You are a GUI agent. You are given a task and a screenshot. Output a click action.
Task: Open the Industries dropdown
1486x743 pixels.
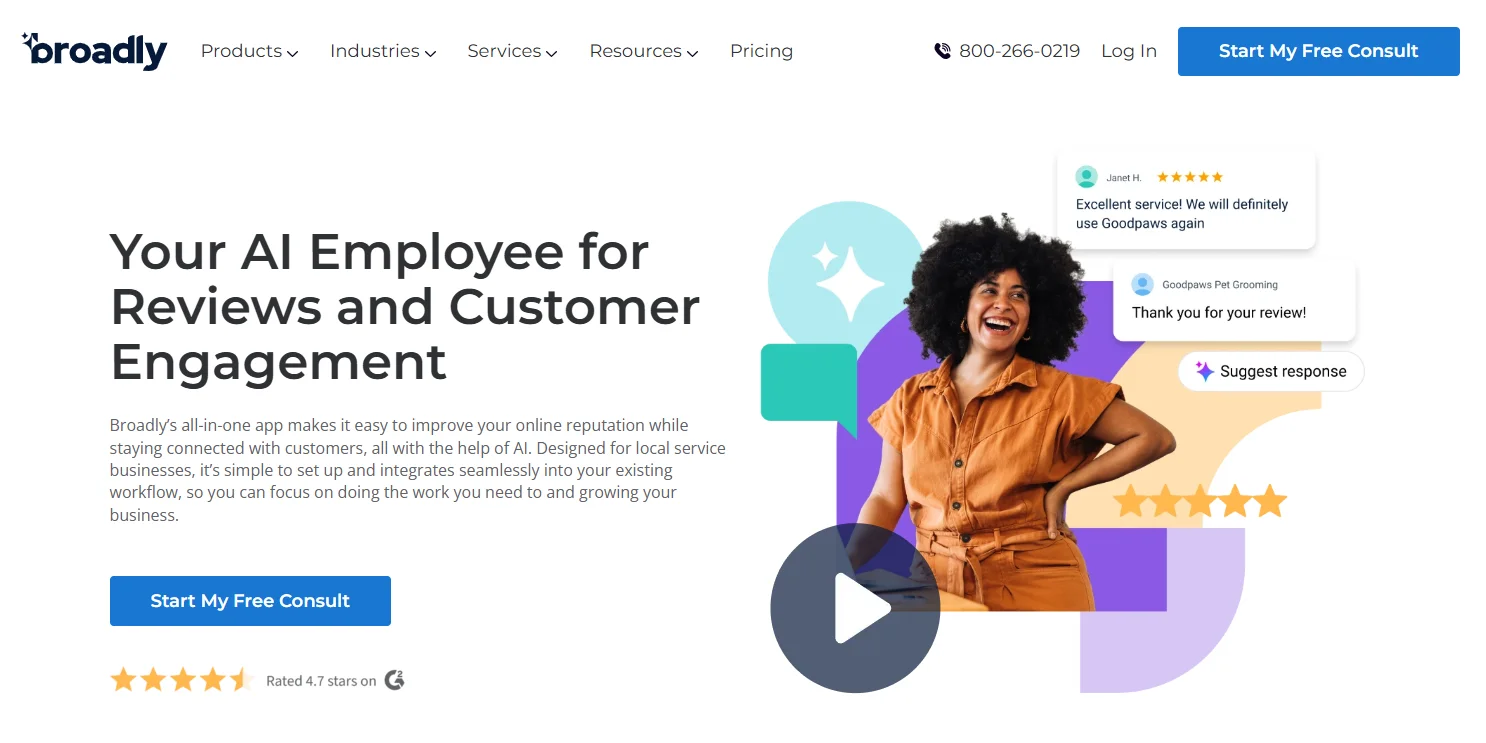pos(383,51)
